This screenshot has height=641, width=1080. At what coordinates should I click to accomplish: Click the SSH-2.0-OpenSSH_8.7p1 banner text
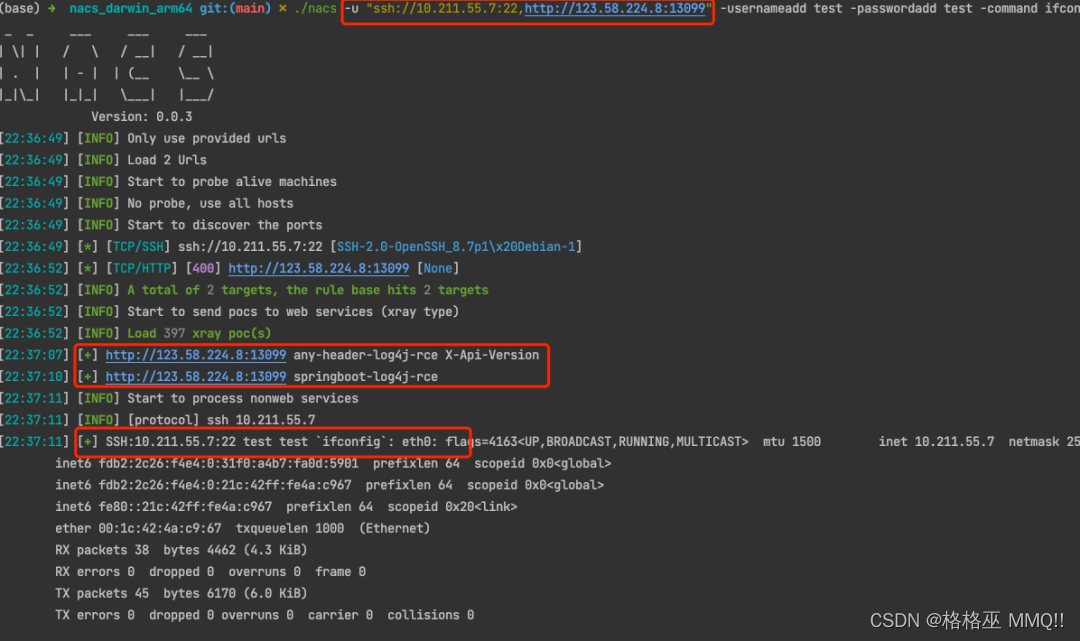(456, 247)
